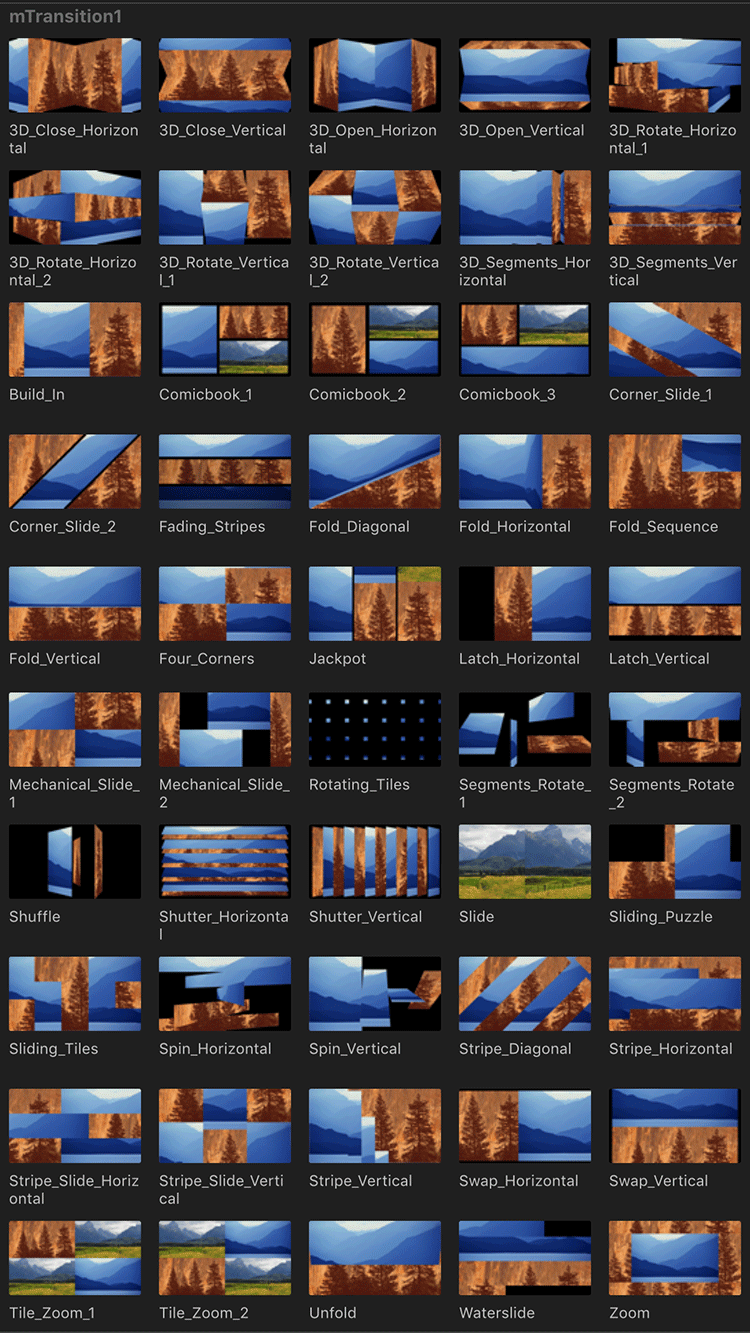Select the Segments_Rotate_2 thumbnail
The width and height of the screenshot is (750, 1333).
[x=675, y=729]
